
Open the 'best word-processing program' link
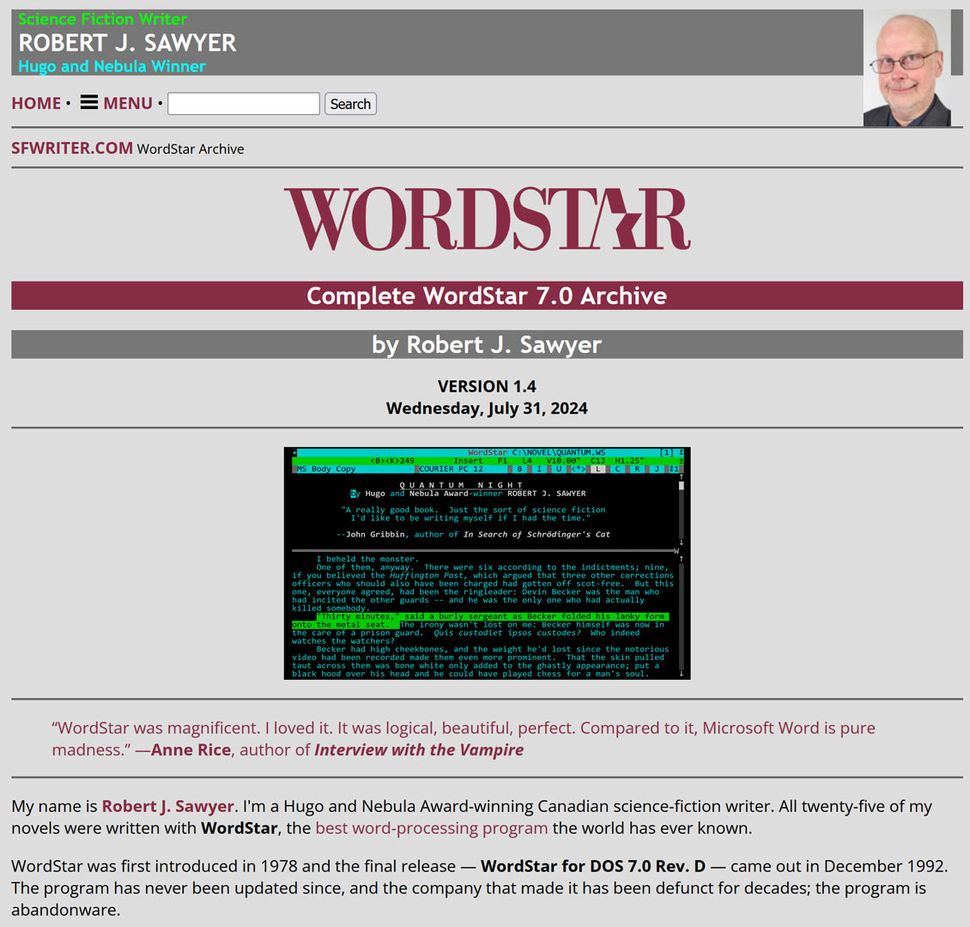point(431,828)
